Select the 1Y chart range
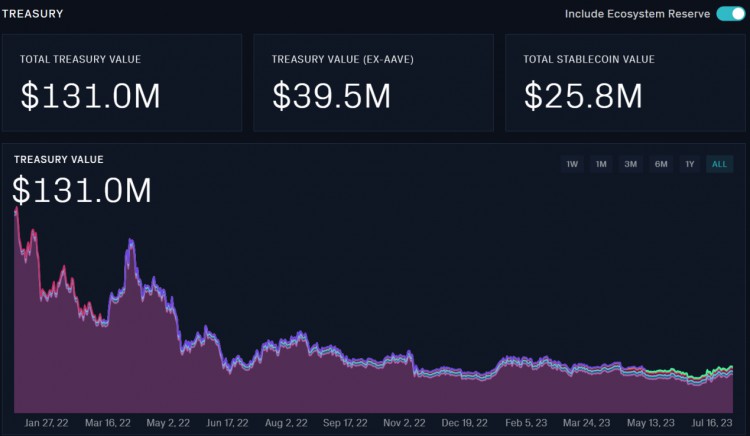Viewport: 750px width, 436px height. [689, 164]
